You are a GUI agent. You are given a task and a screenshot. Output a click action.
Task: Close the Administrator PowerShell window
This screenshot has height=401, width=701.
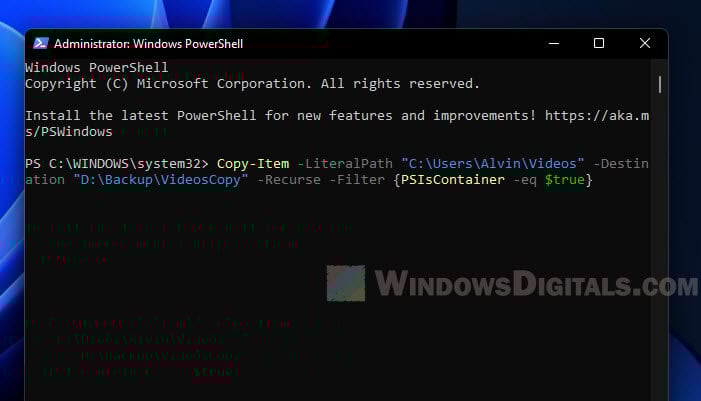coord(645,43)
